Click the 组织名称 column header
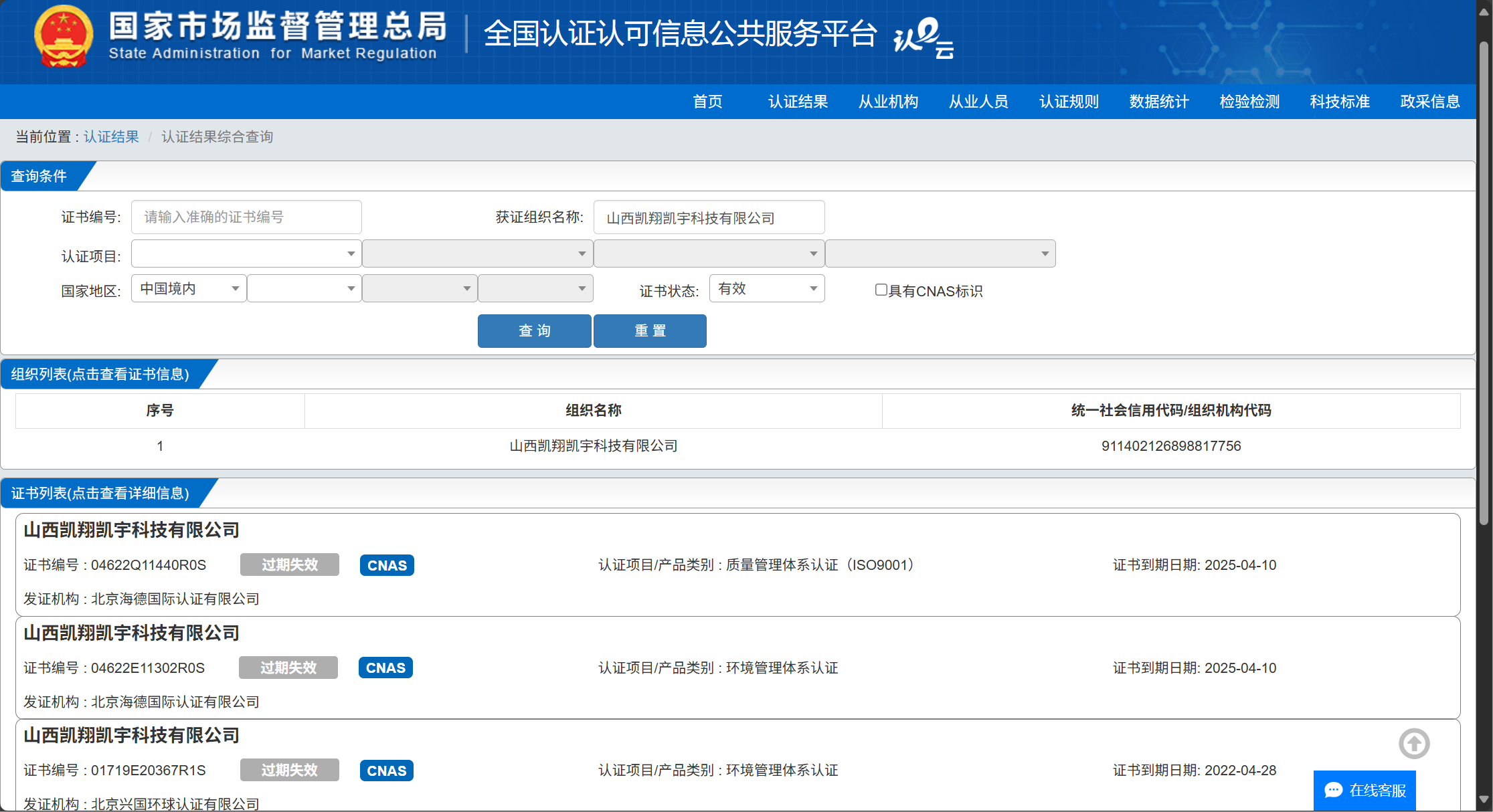The width and height of the screenshot is (1493, 812). click(593, 411)
